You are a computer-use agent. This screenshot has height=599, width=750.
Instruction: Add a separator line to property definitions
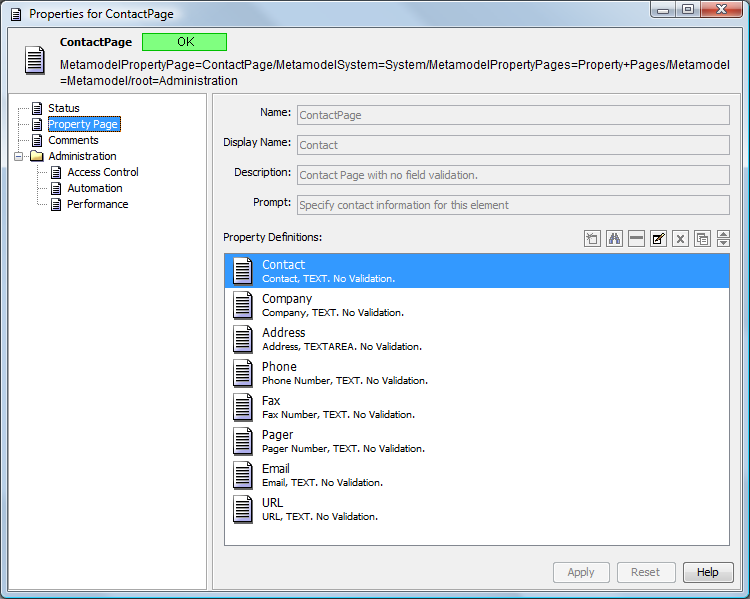(636, 238)
